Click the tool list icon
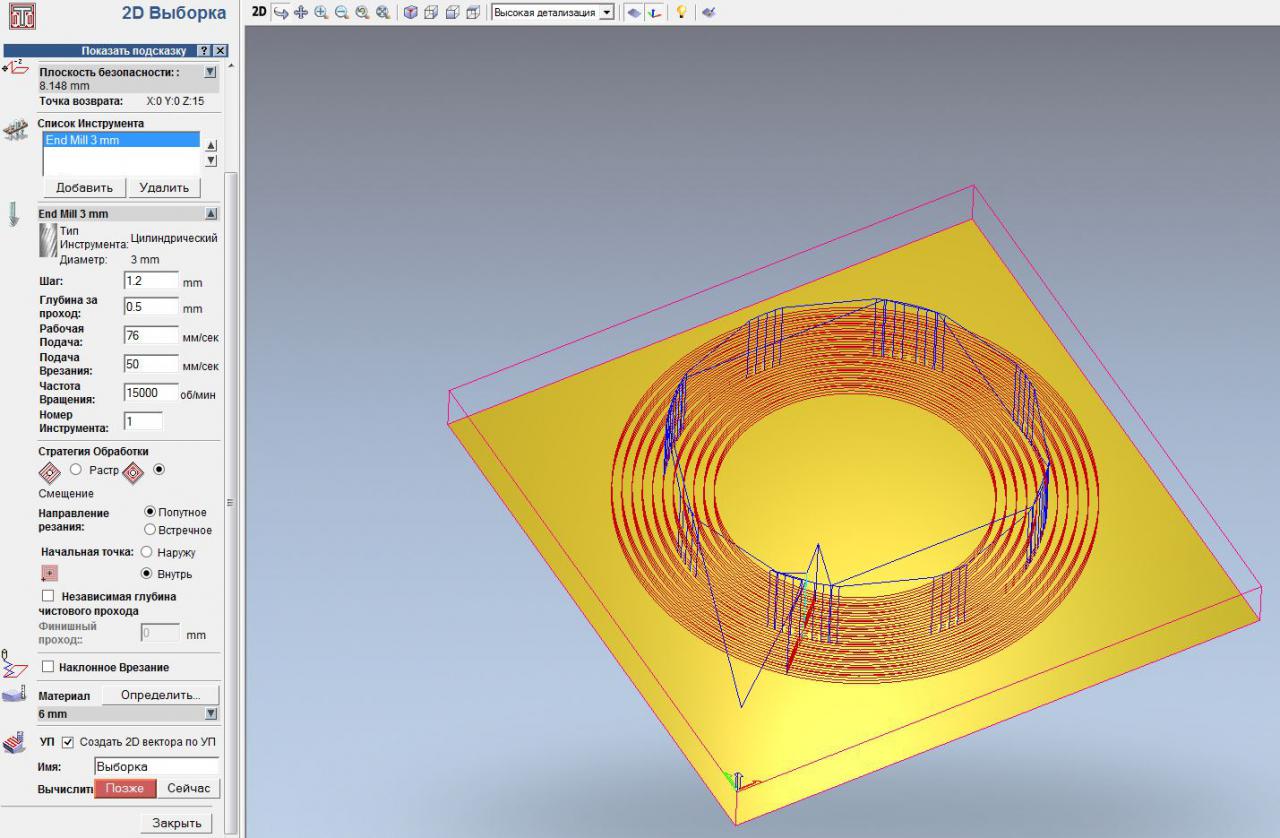 [16, 130]
